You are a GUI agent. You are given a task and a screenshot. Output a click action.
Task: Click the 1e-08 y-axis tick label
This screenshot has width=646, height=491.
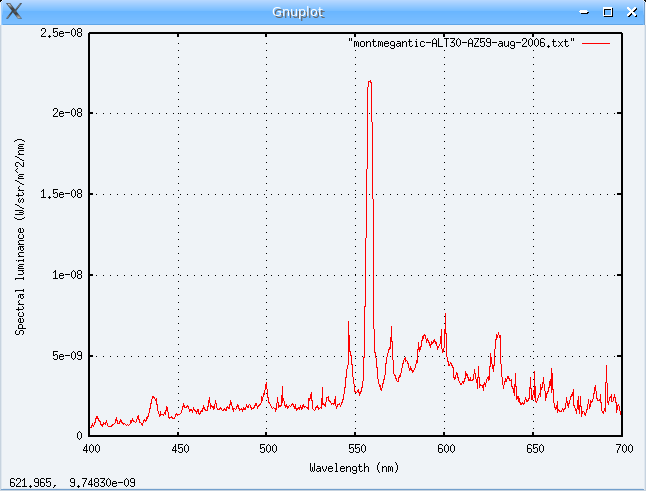click(x=65, y=275)
